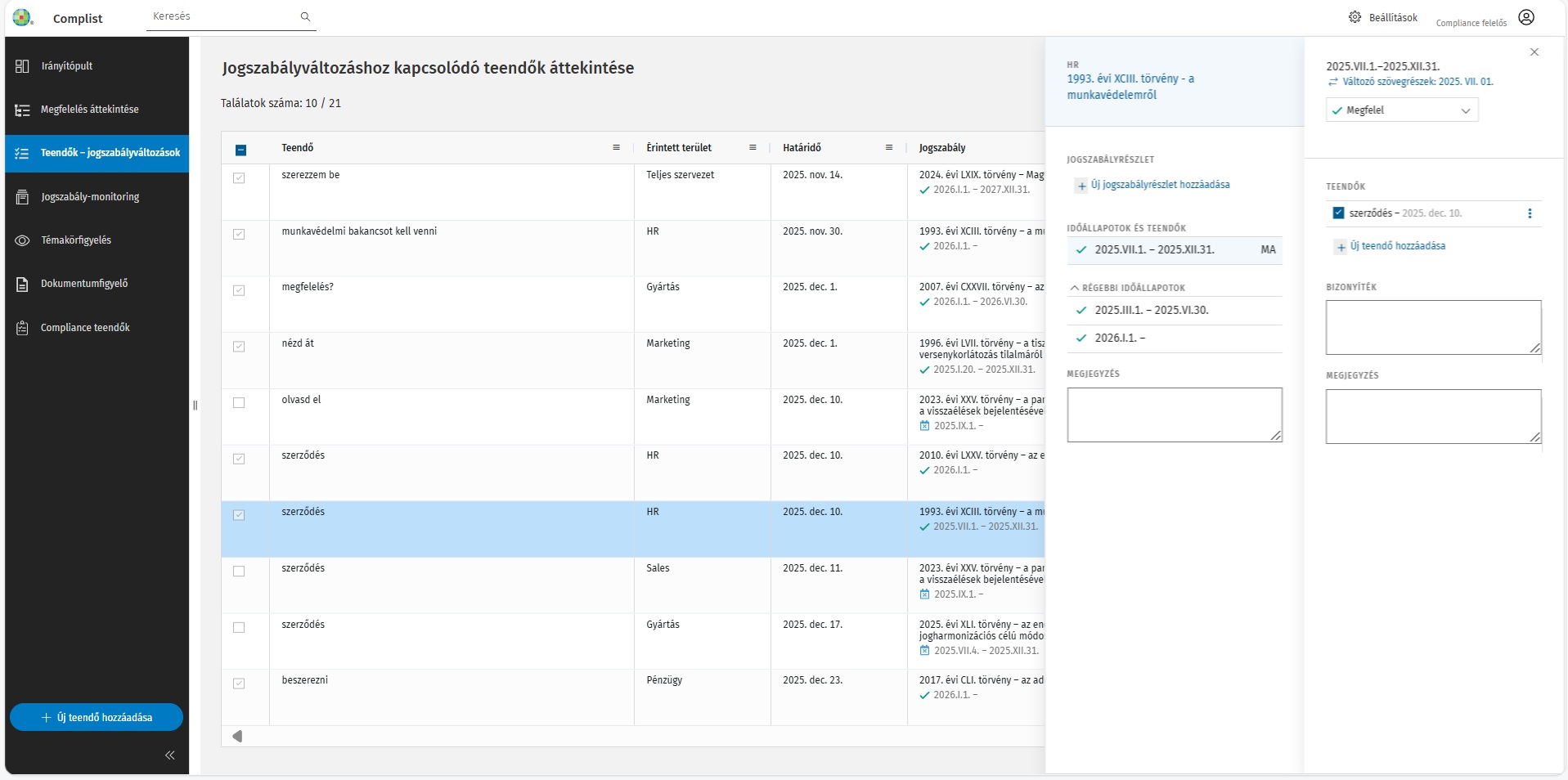
Task: Open Érintett terület column menu
Action: click(752, 148)
